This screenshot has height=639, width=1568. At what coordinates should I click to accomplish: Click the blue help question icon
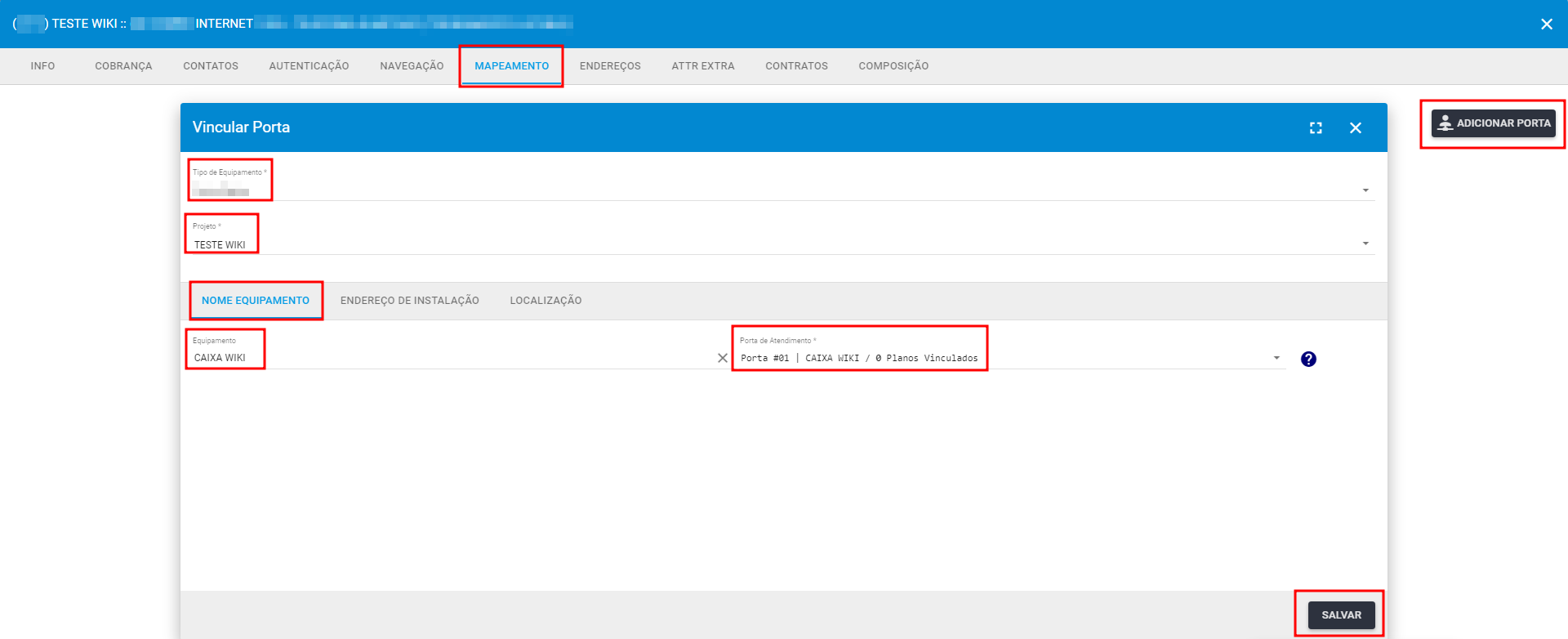pyautogui.click(x=1308, y=359)
